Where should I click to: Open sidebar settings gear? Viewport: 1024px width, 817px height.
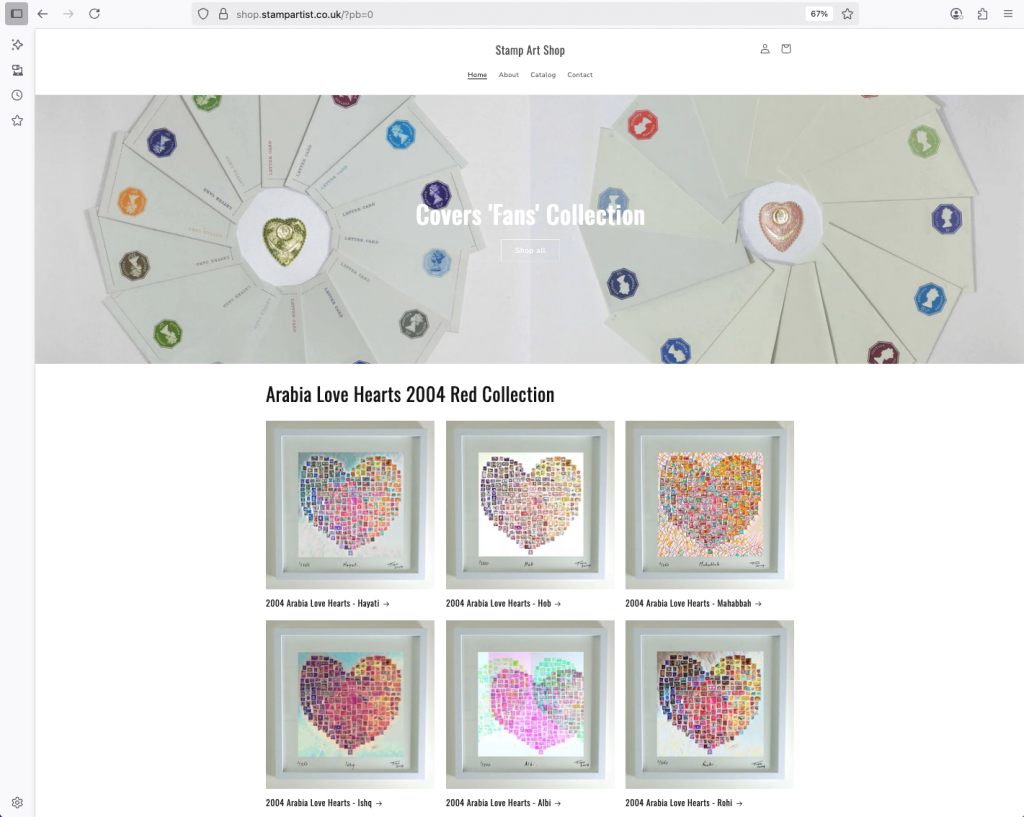(18, 803)
